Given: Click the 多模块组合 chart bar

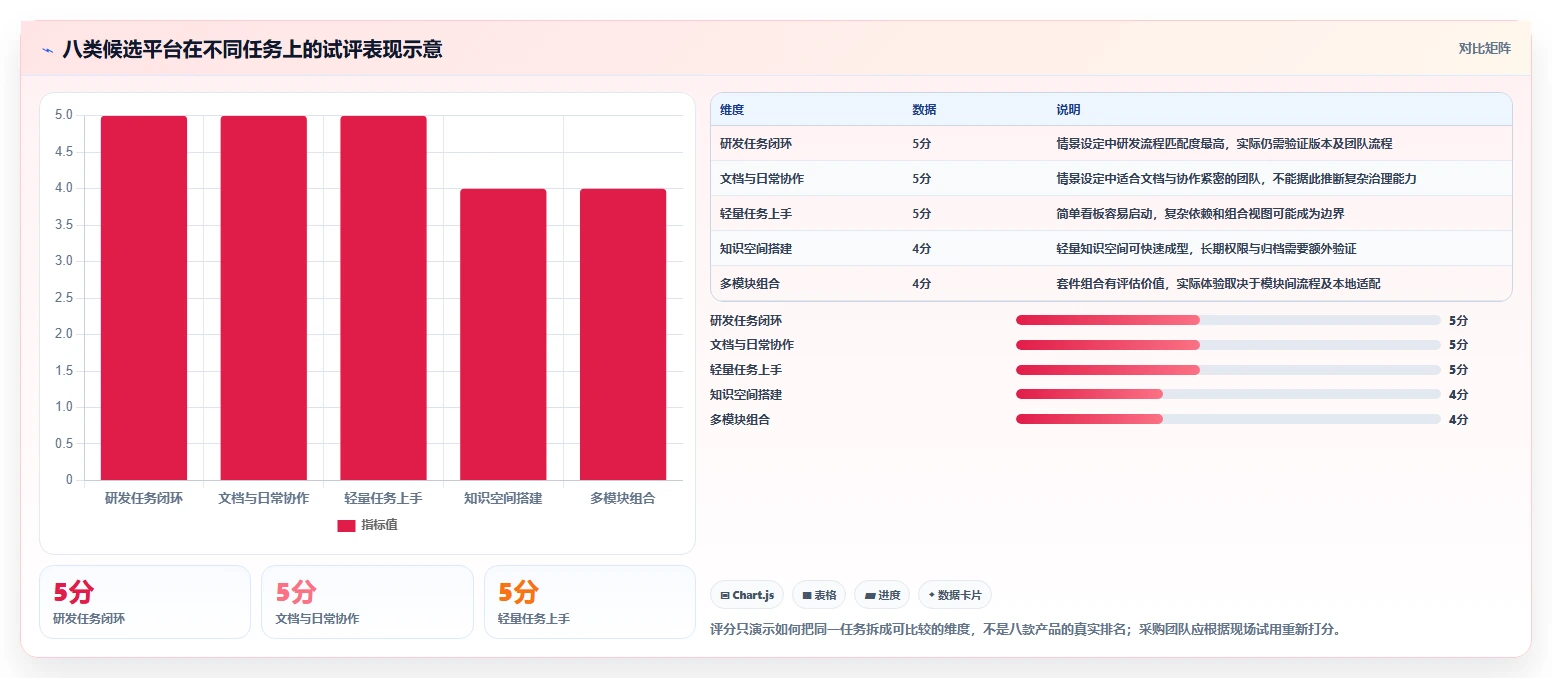Looking at the screenshot, I should pos(623,334).
